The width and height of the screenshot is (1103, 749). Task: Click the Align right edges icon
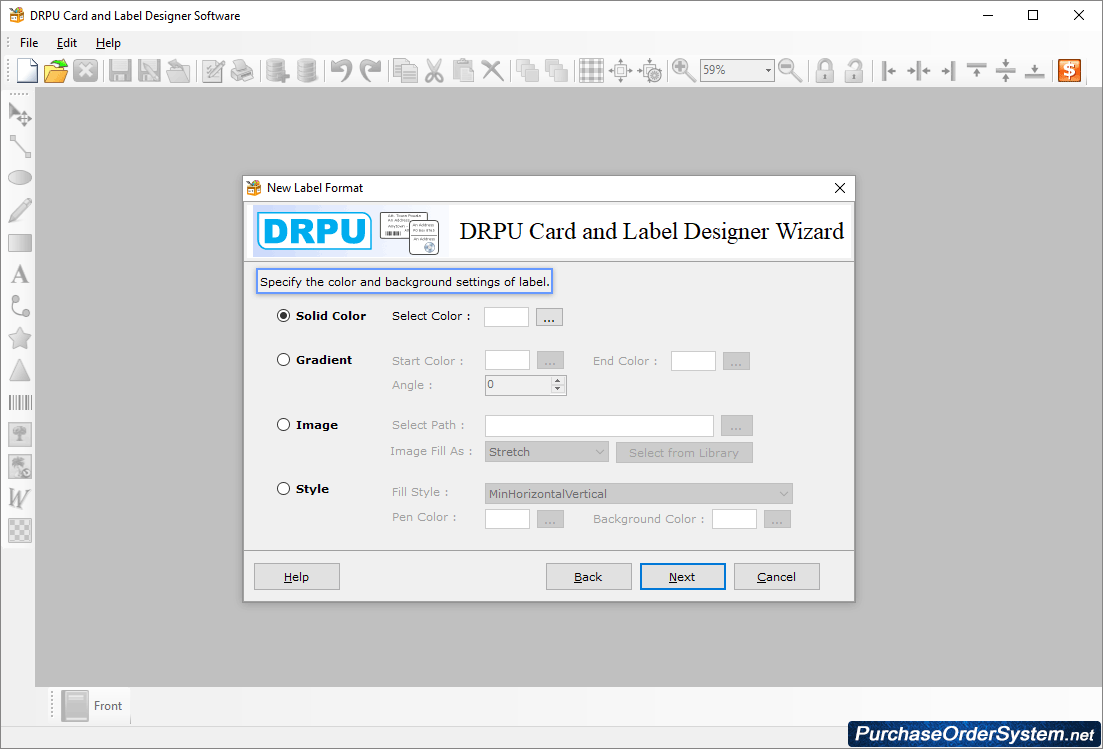[948, 70]
